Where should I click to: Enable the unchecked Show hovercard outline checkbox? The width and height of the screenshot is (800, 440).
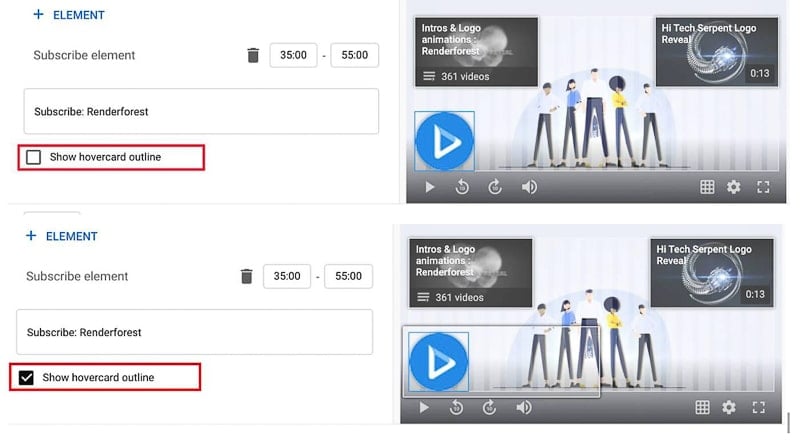point(34,157)
